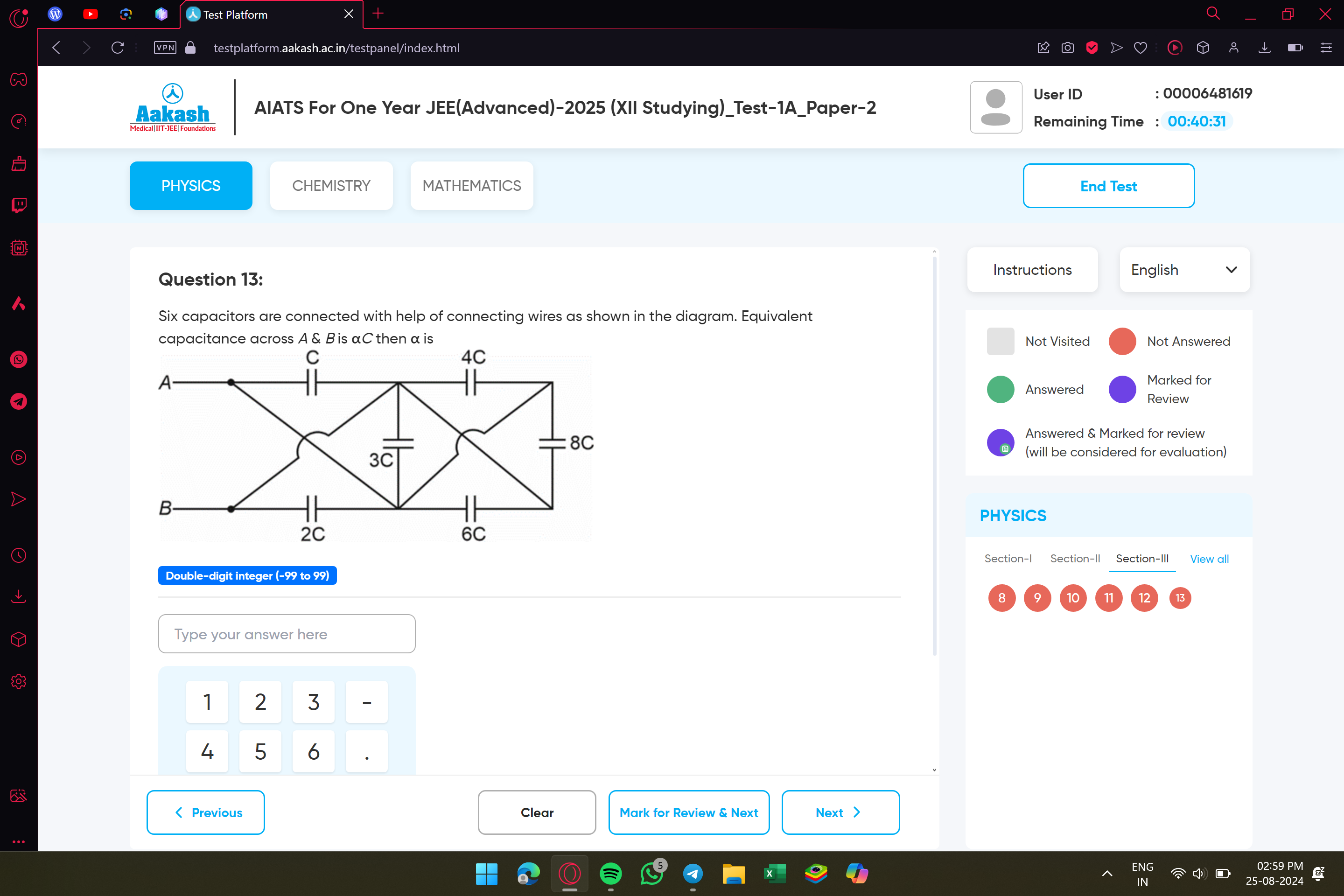Switch to Chemistry section
This screenshot has width=1344, height=896.
point(330,185)
